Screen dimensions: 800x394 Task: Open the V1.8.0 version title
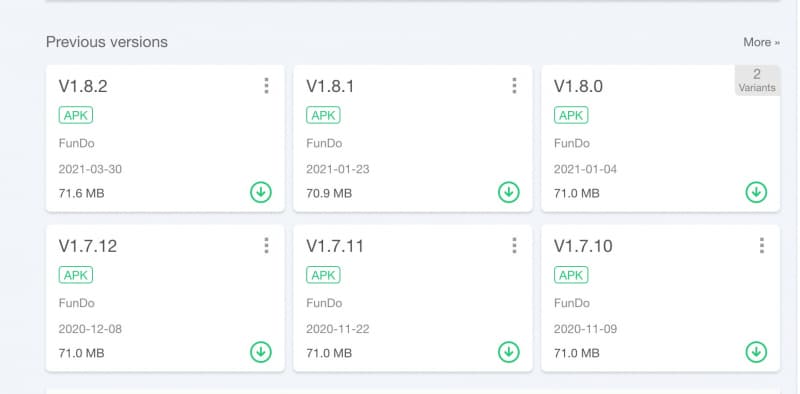coord(579,86)
